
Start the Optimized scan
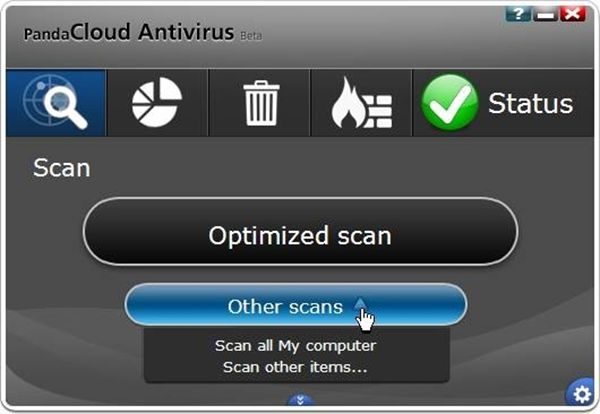click(300, 231)
